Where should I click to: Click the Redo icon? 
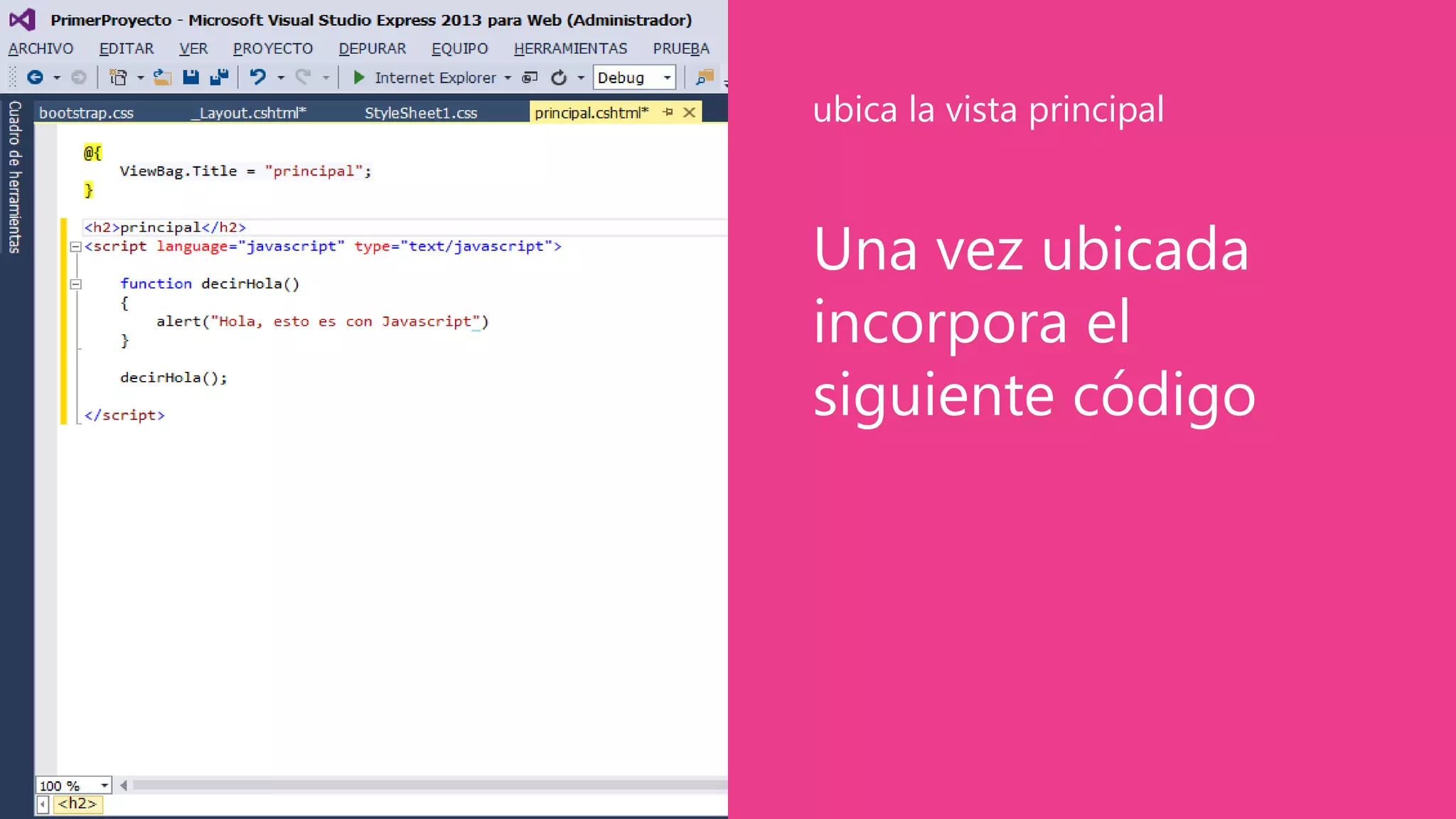(303, 77)
